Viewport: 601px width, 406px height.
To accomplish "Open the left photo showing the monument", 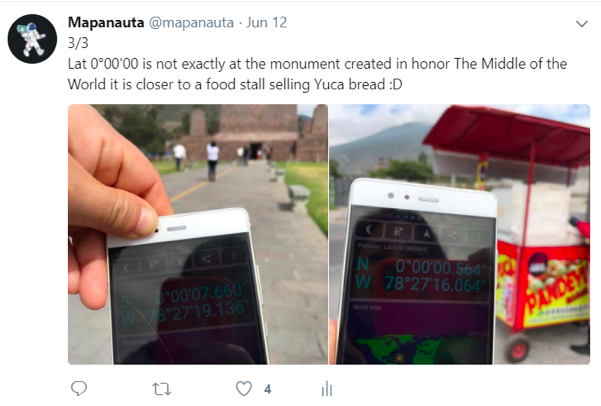I will (198, 234).
